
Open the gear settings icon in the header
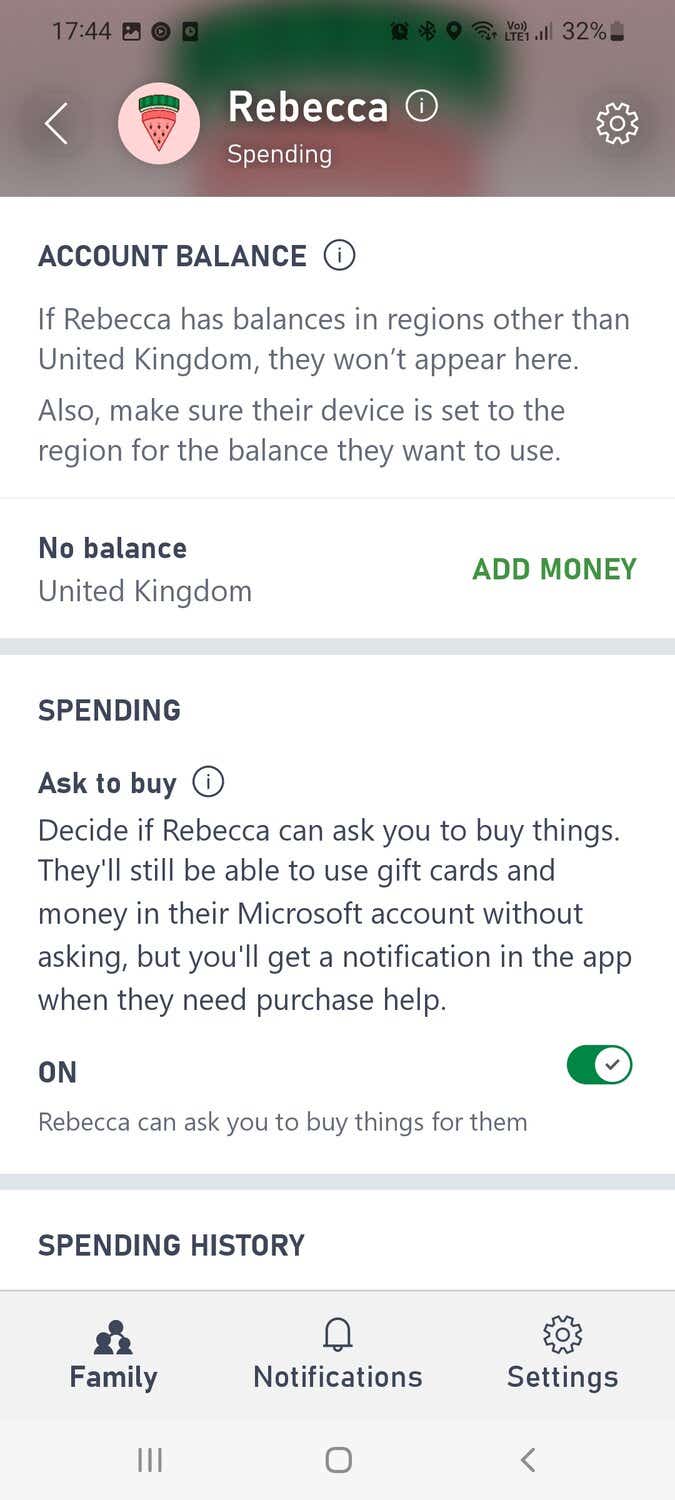pos(617,124)
